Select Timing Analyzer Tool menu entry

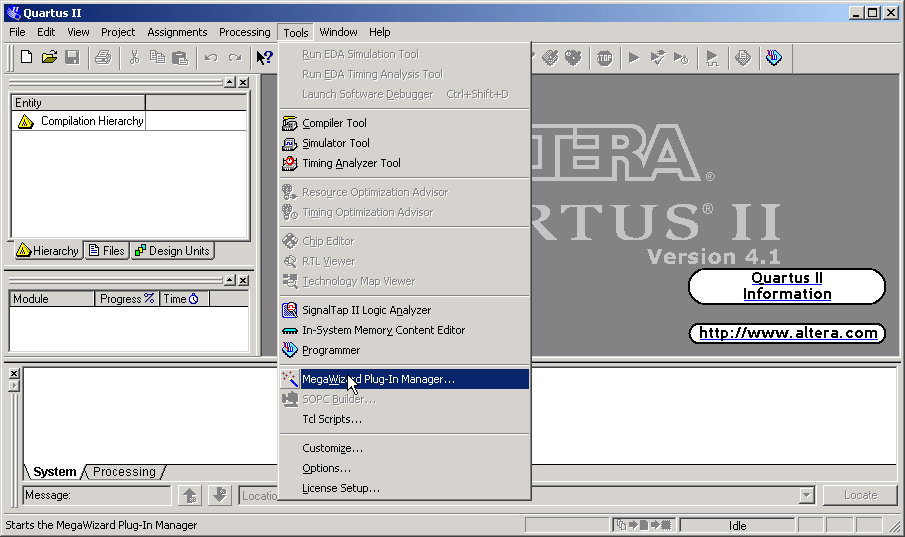[x=351, y=163]
